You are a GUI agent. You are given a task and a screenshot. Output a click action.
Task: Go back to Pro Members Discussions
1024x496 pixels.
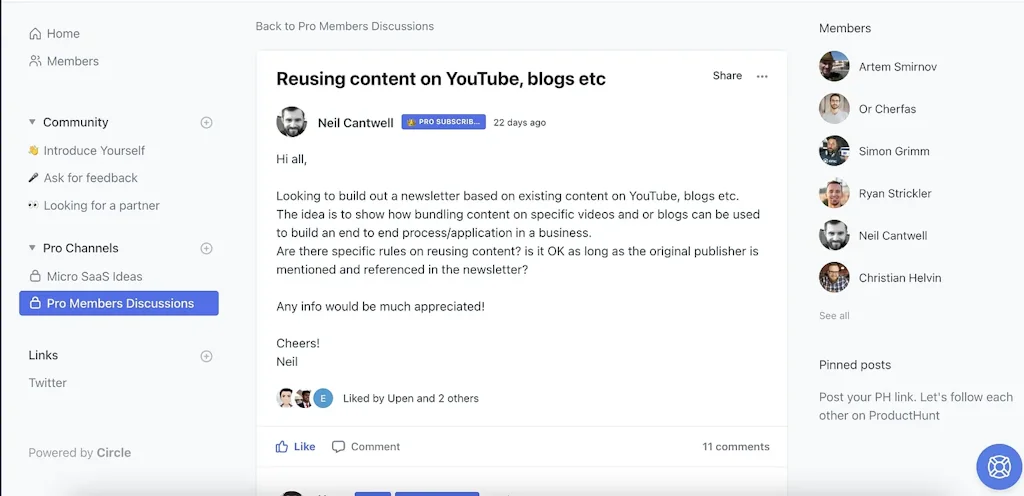click(344, 26)
